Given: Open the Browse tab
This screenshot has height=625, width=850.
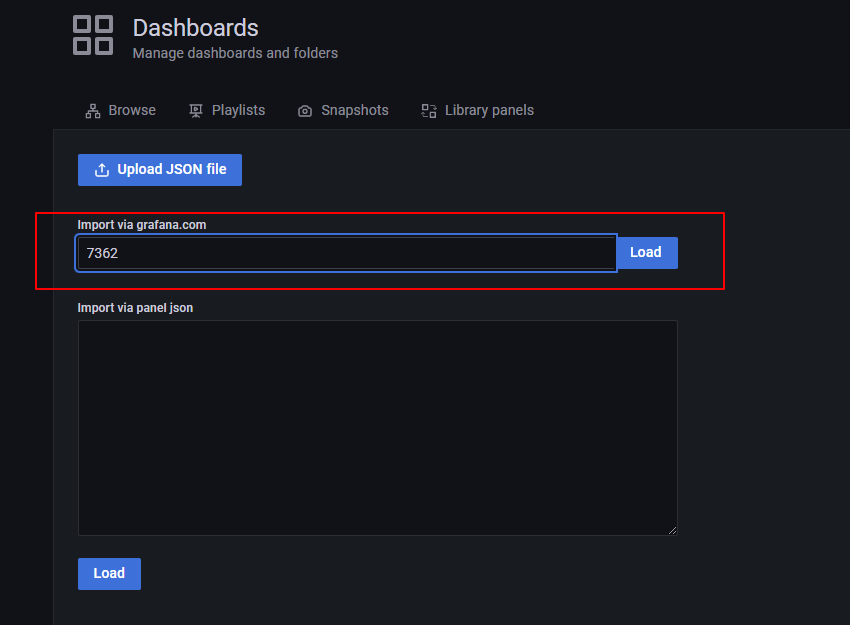Looking at the screenshot, I should (120, 111).
